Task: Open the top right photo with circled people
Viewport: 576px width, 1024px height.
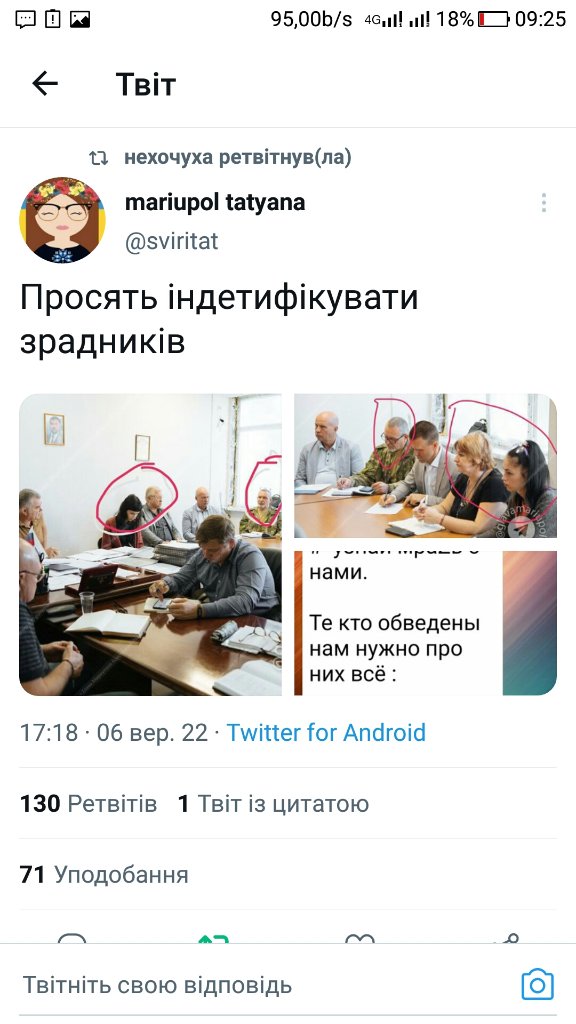Action: 426,466
